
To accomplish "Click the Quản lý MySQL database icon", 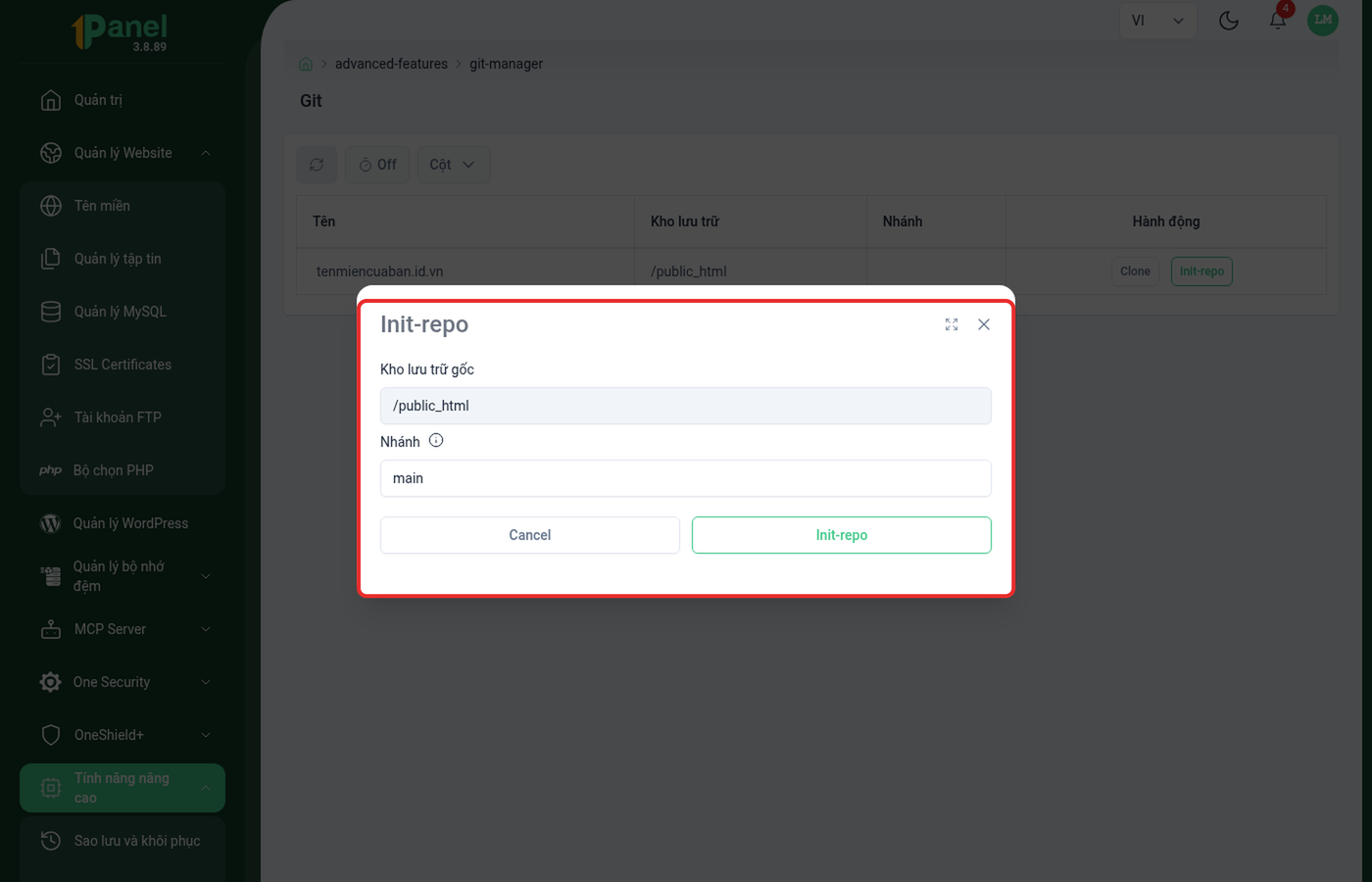I will pyautogui.click(x=51, y=312).
